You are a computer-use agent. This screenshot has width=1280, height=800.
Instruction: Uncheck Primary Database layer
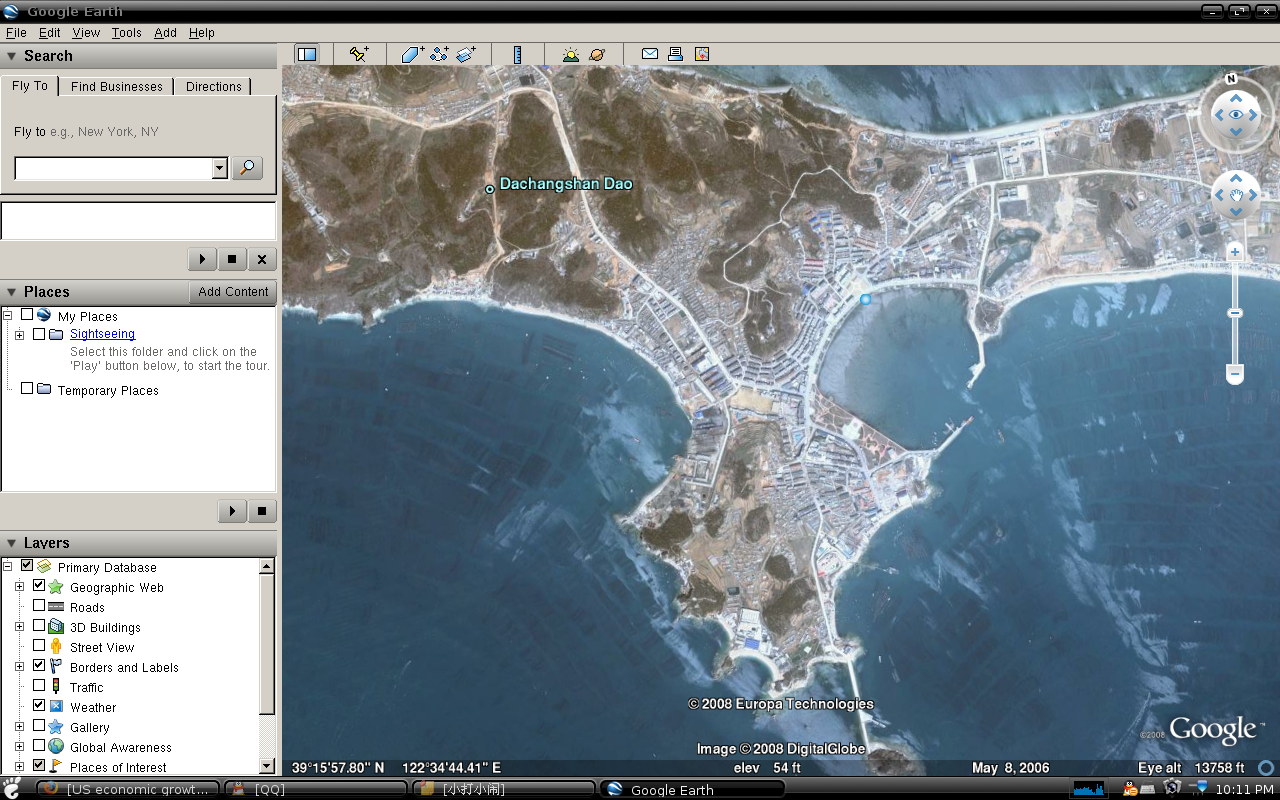point(27,566)
